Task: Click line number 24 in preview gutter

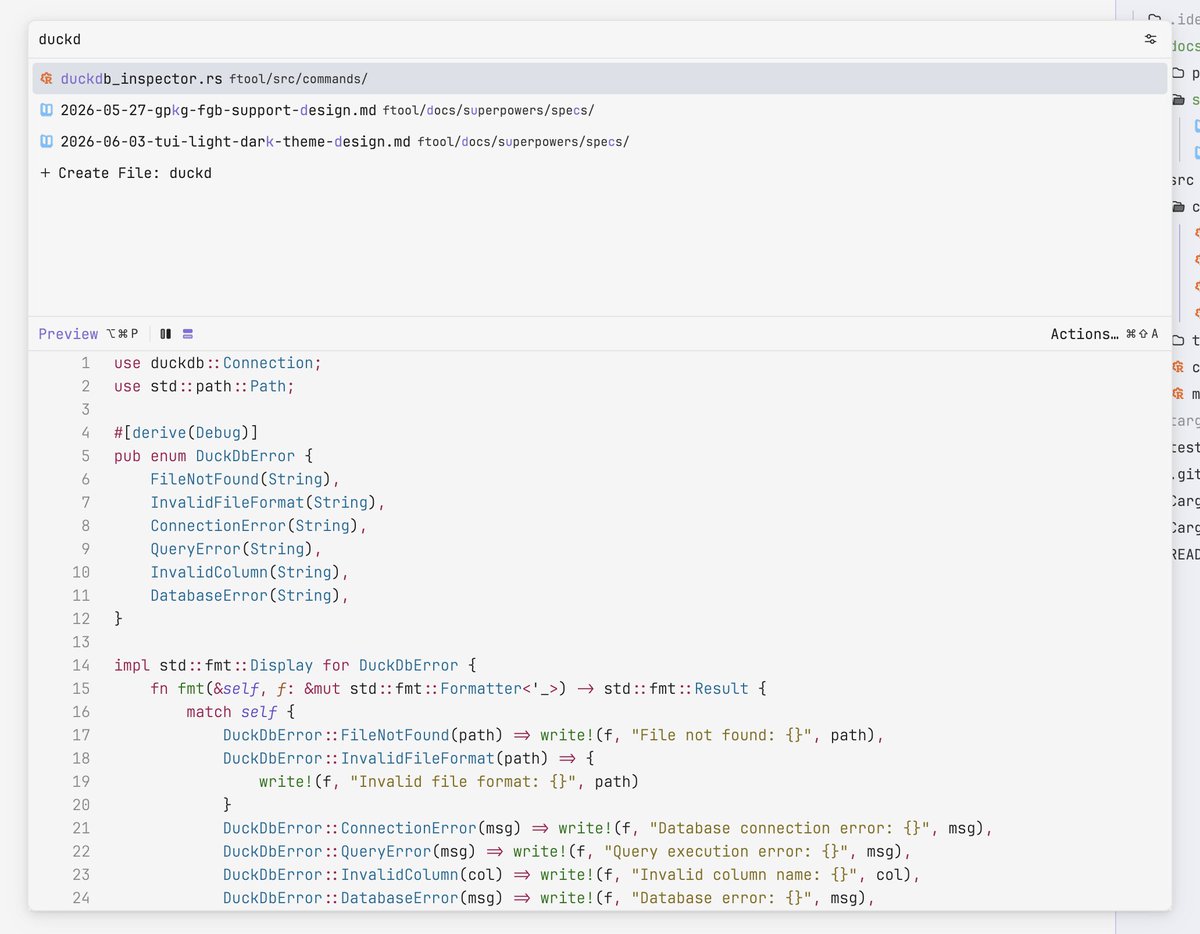Action: pos(81,898)
